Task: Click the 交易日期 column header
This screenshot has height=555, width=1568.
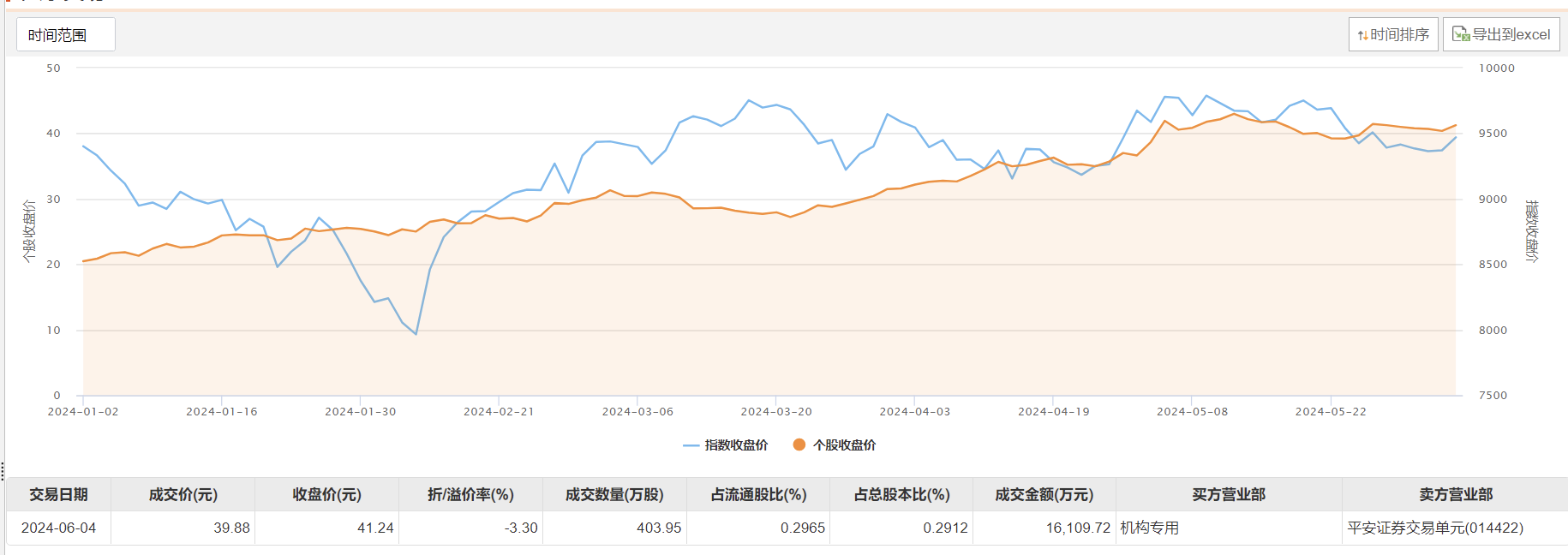Action: 58,495
